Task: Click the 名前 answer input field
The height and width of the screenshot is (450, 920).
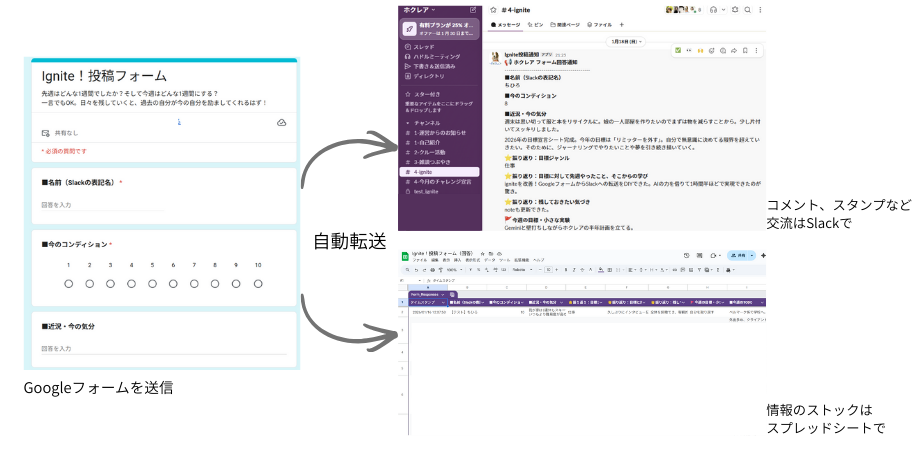Action: [x=103, y=205]
